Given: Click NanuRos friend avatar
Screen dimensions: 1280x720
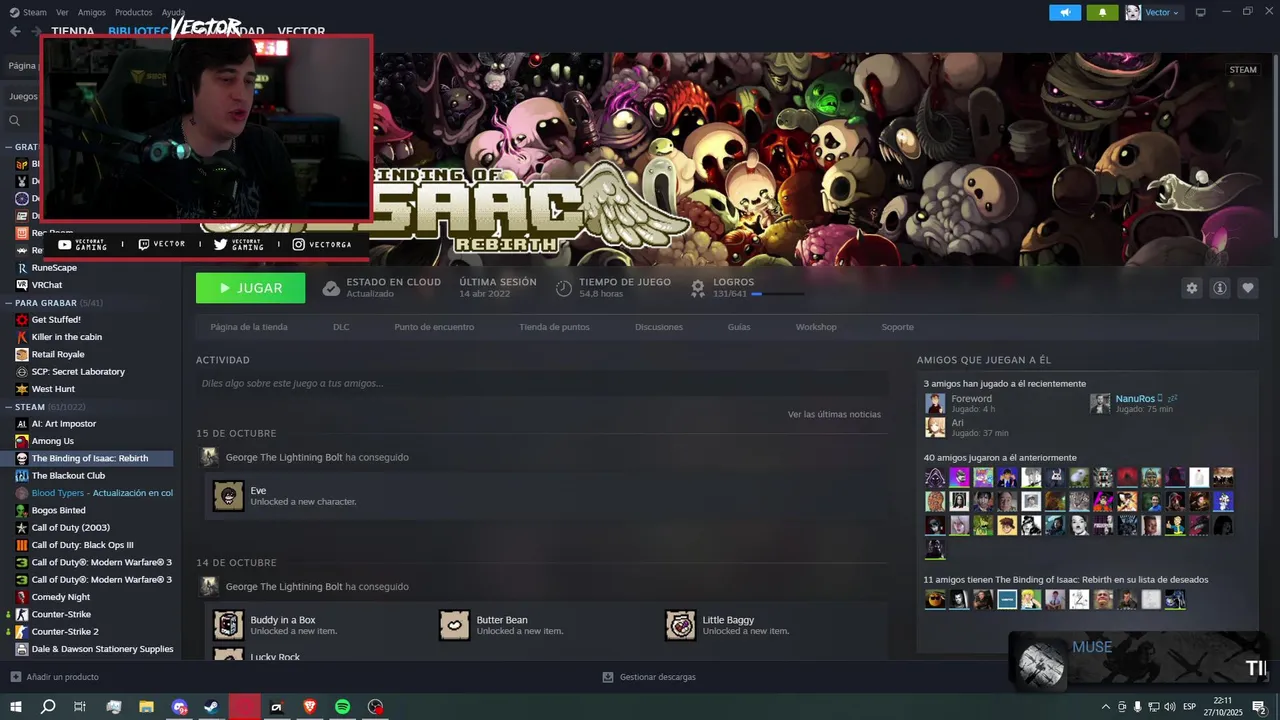Looking at the screenshot, I should tap(1100, 403).
